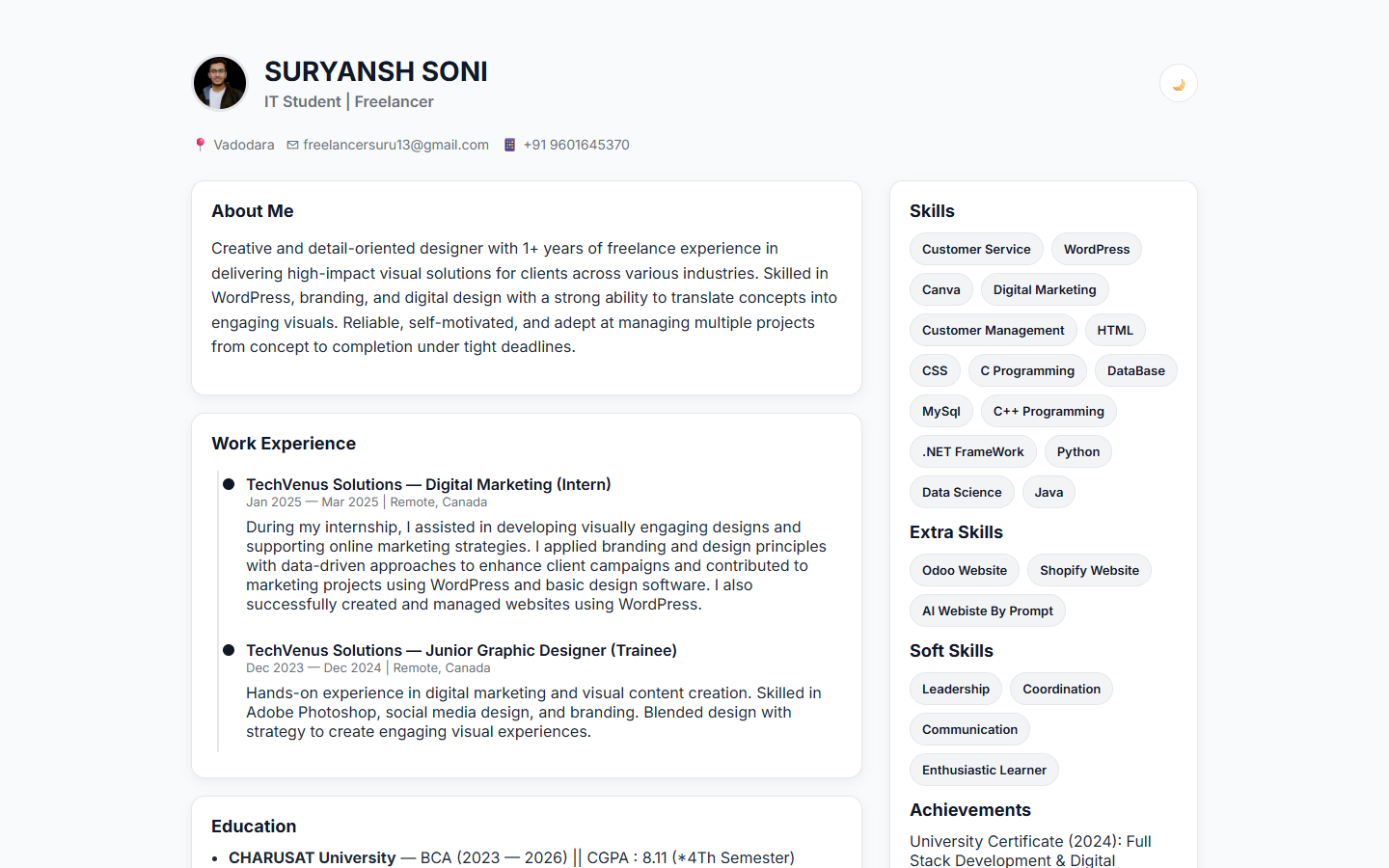Select the Leadership soft skill tag
Screen dimensions: 1389x868
(955, 689)
